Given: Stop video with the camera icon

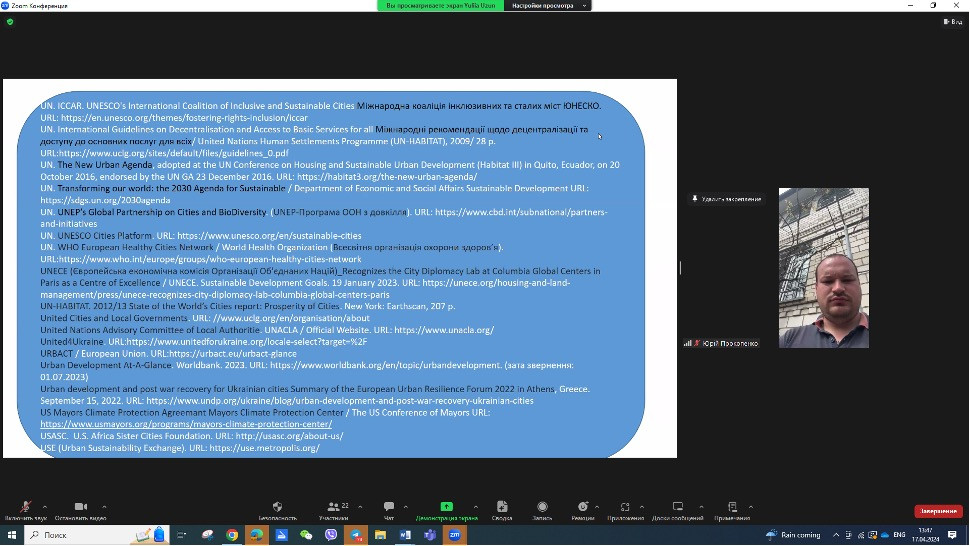Looking at the screenshot, I should tap(80, 510).
